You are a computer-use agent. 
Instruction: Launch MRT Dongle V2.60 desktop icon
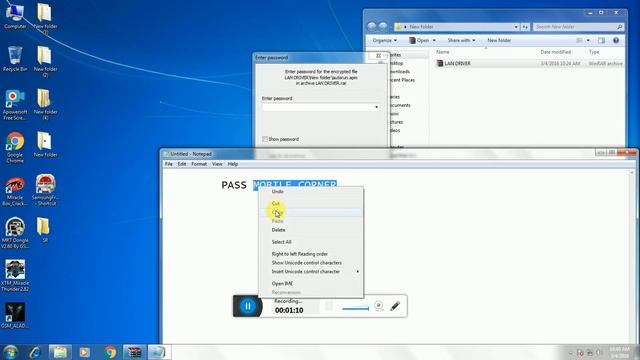tap(15, 233)
